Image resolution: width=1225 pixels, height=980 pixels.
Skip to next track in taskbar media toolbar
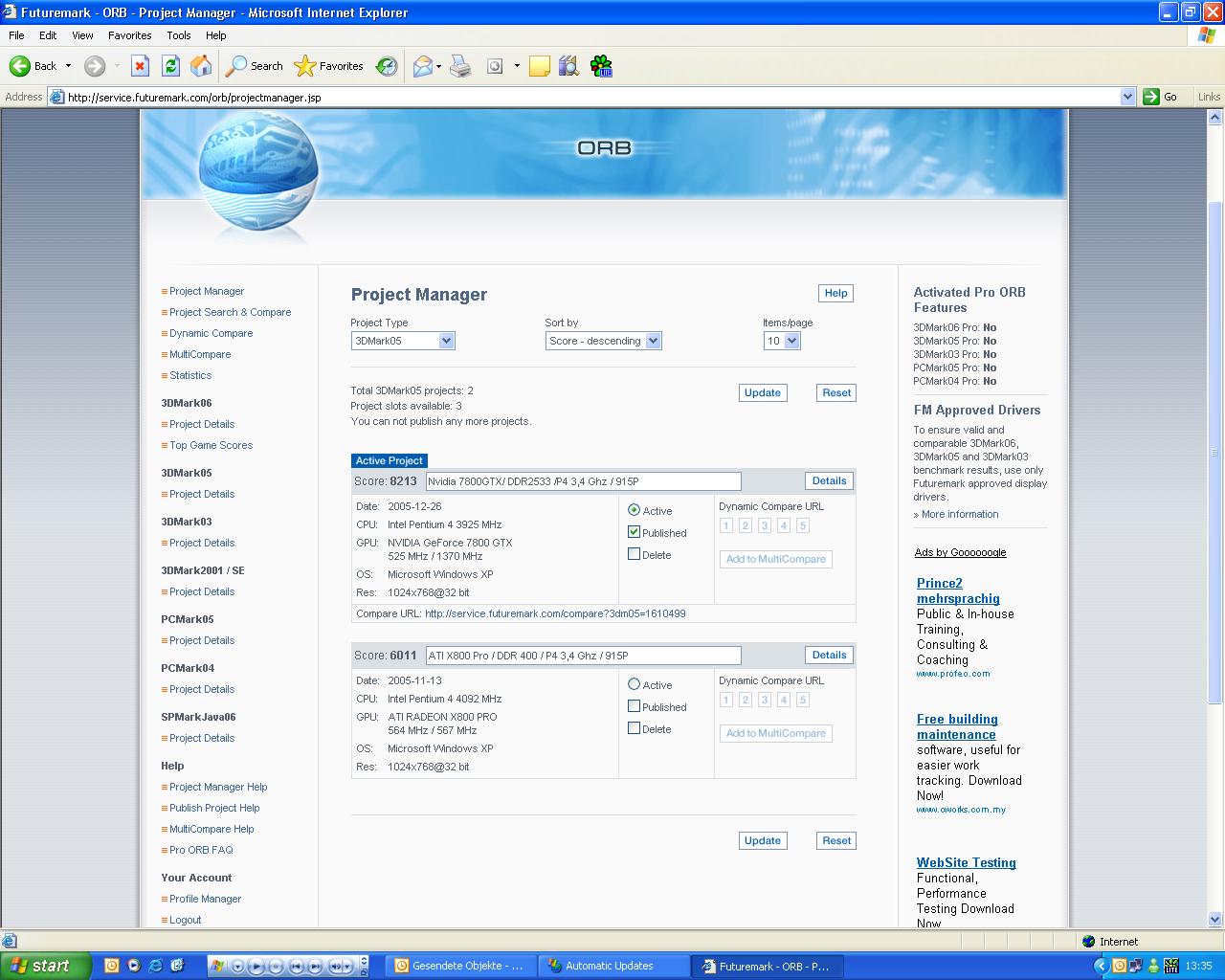click(315, 967)
